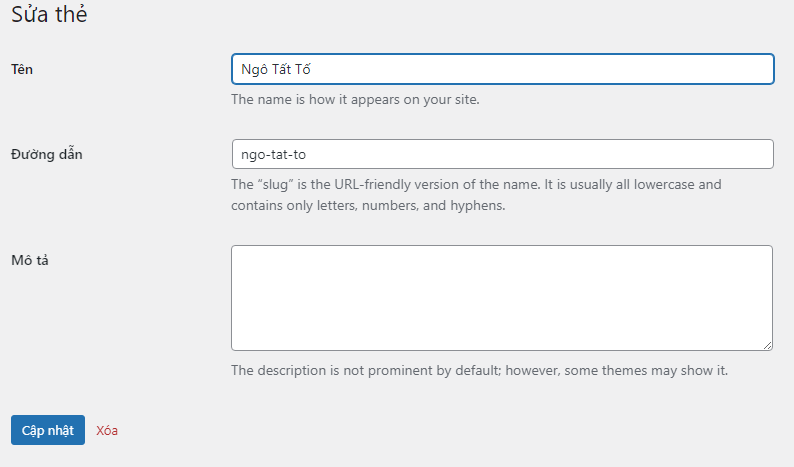Click the help text under the Tên field
Image resolution: width=794 pixels, height=467 pixels.
click(x=355, y=100)
